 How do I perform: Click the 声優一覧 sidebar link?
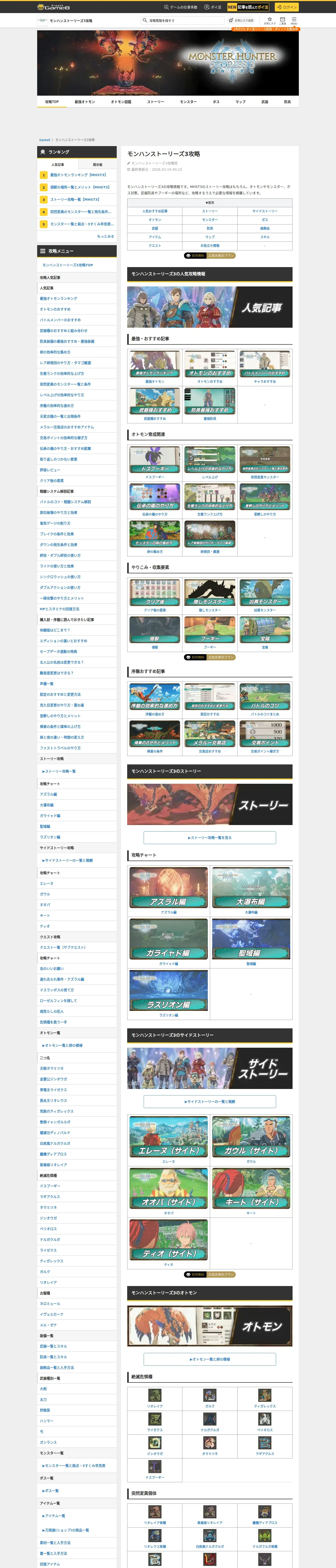[46, 684]
